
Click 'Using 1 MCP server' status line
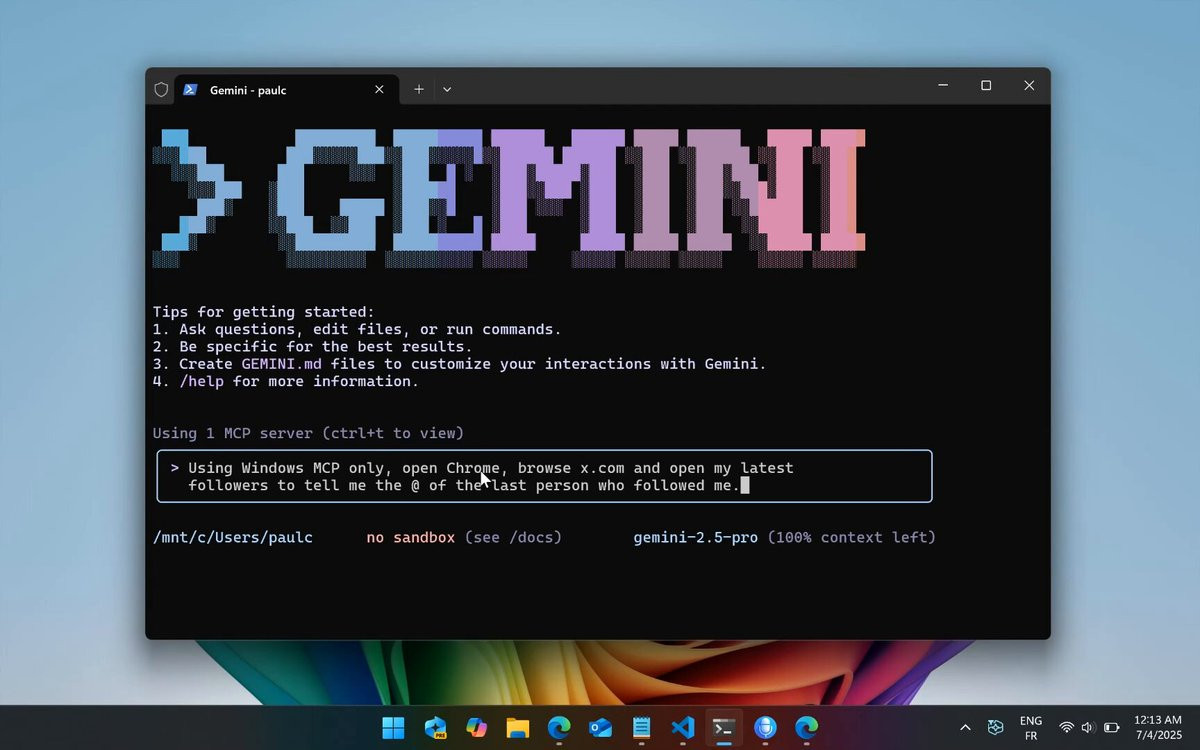308,433
